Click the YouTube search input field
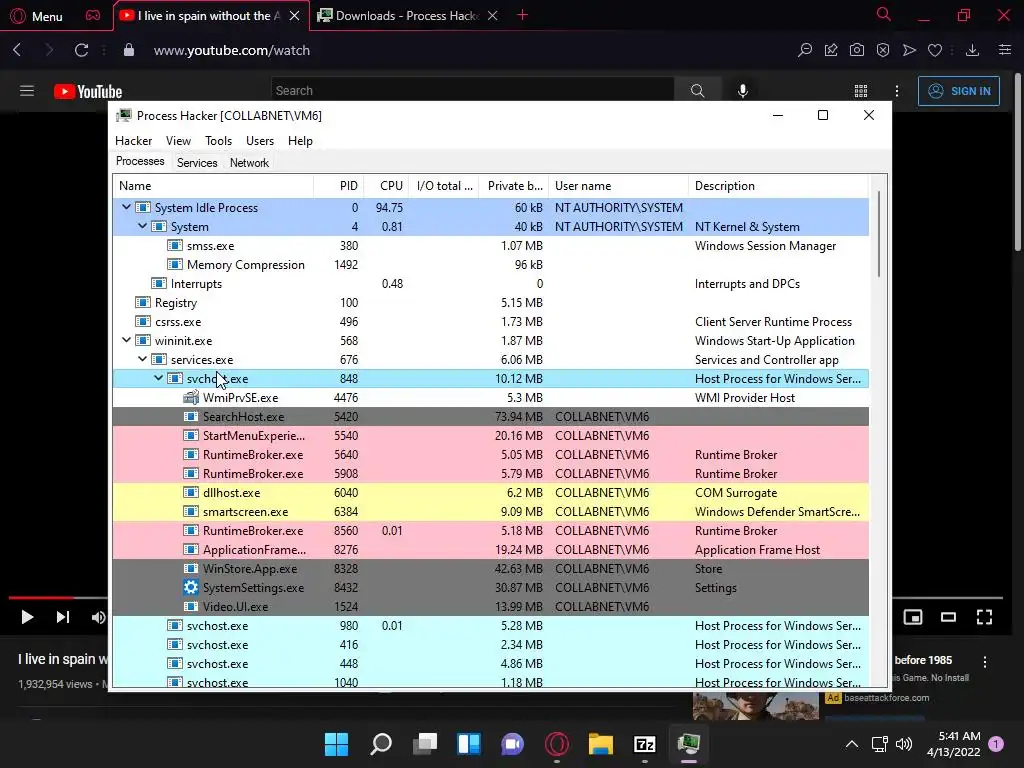Image resolution: width=1024 pixels, height=768 pixels. [472, 91]
